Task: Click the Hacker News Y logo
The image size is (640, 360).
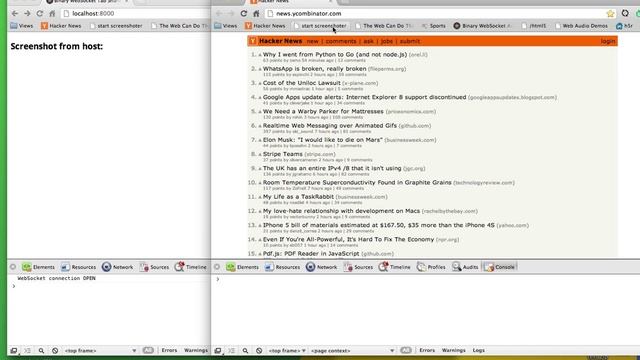Action: coord(253,41)
